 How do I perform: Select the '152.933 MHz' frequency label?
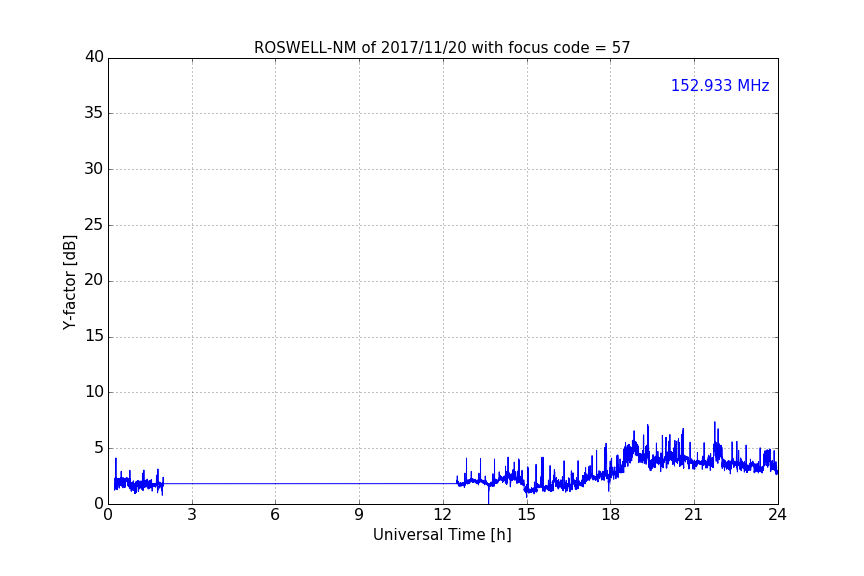(x=720, y=85)
